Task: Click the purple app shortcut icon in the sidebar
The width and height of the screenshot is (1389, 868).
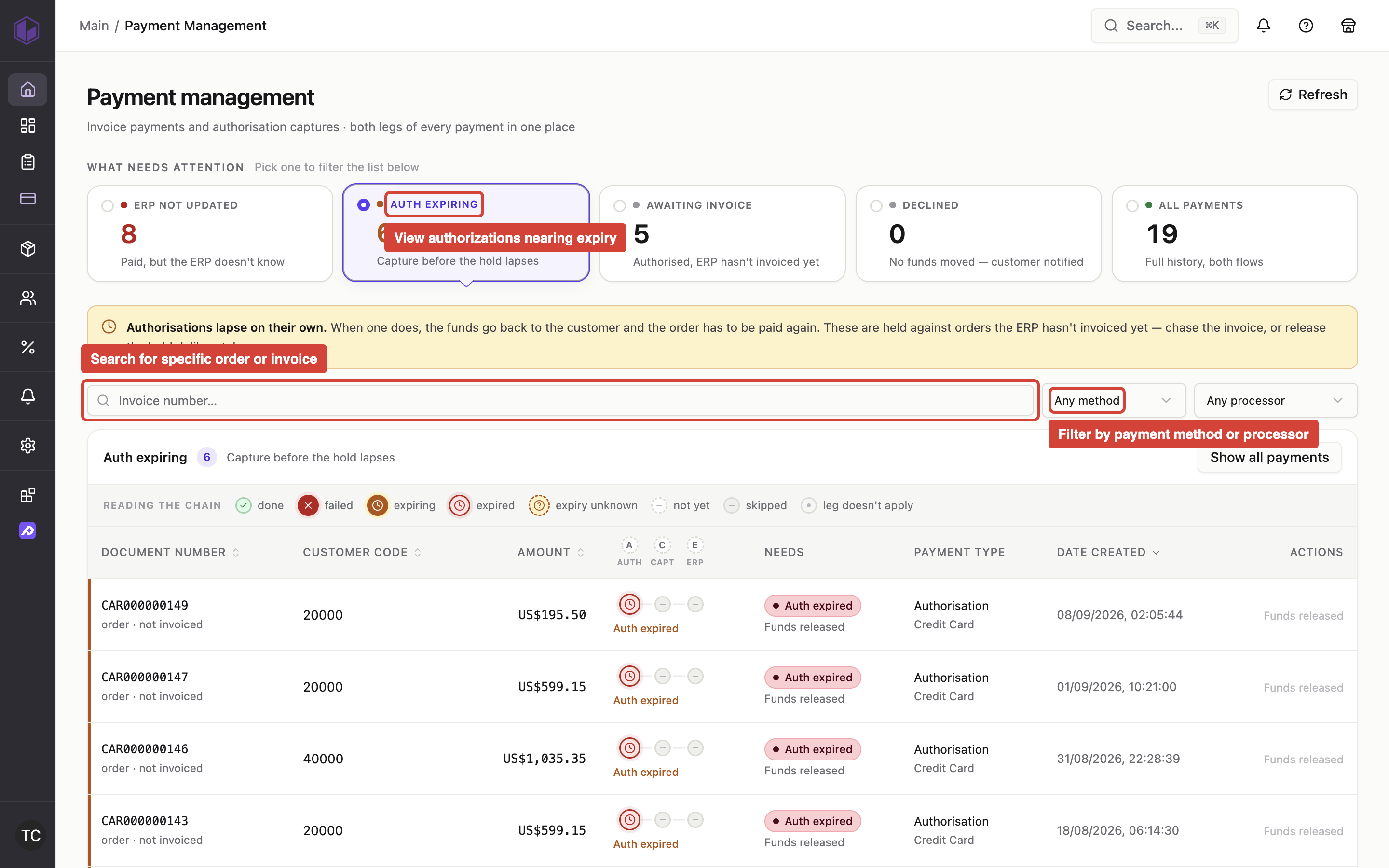Action: (x=27, y=530)
